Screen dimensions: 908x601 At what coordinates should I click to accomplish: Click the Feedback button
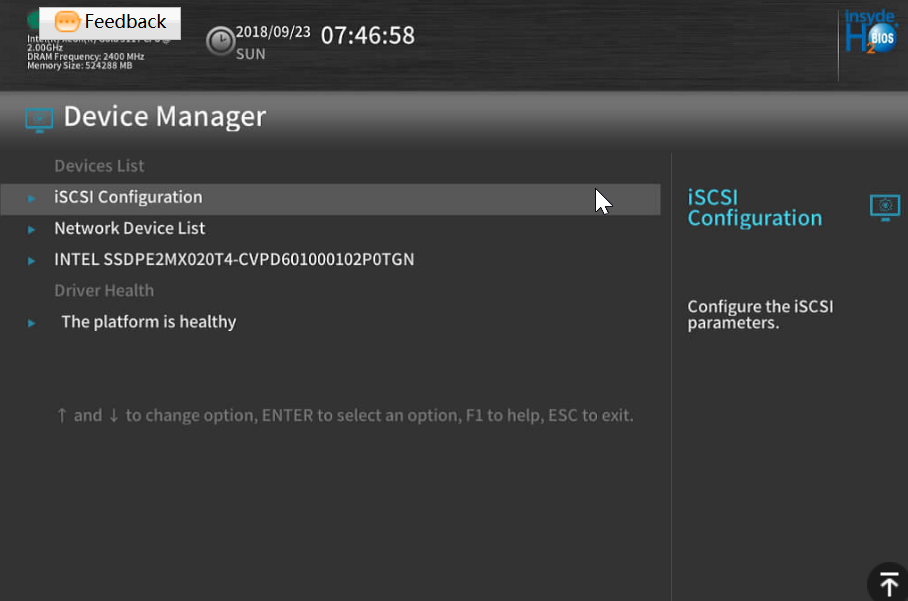(110, 22)
